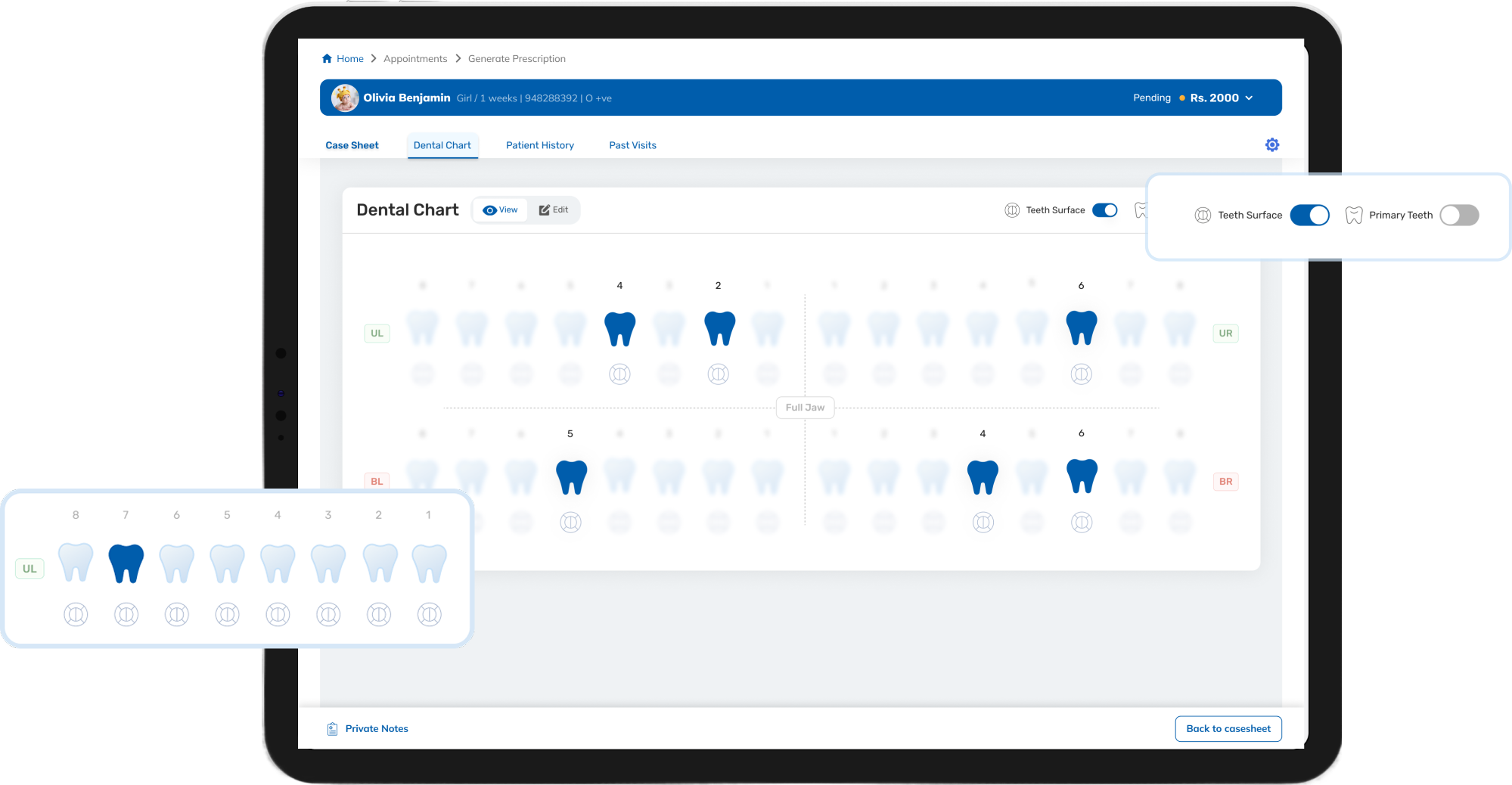Screen dimensions: 1512x785
Task: Click the Primary Teeth tooth icon
Action: 1352,215
